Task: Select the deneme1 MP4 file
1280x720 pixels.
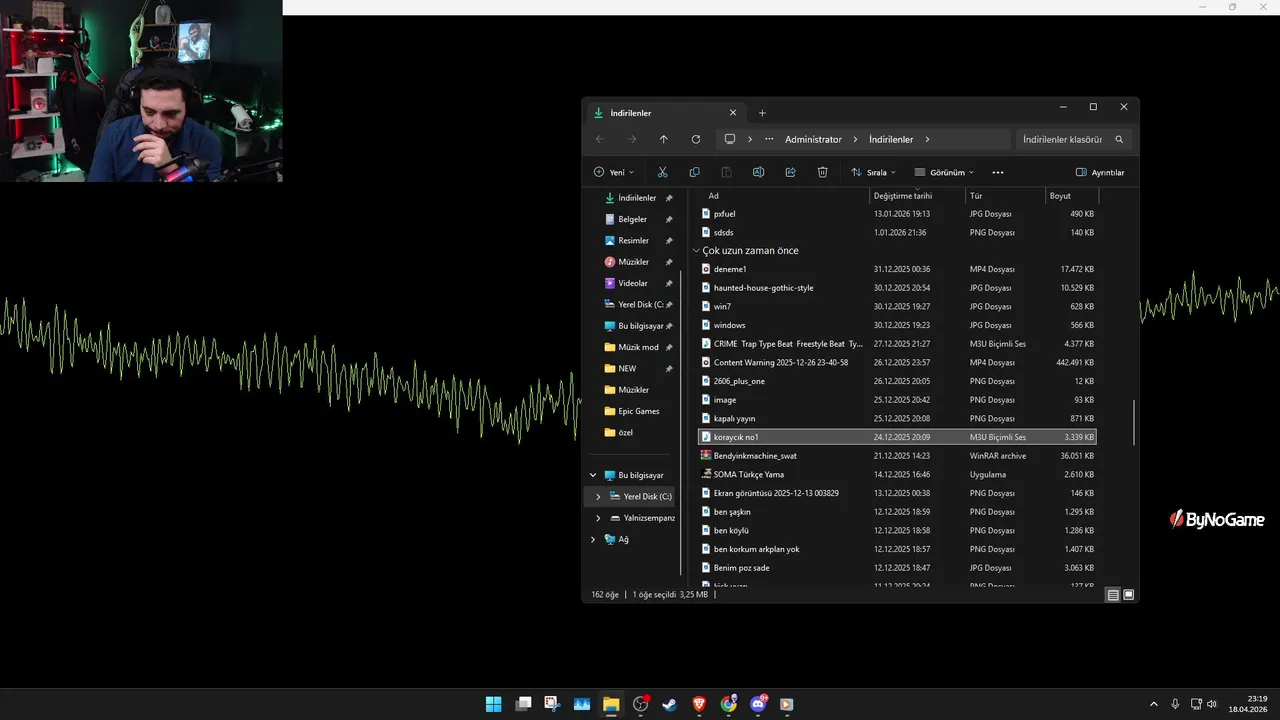Action: point(897,269)
